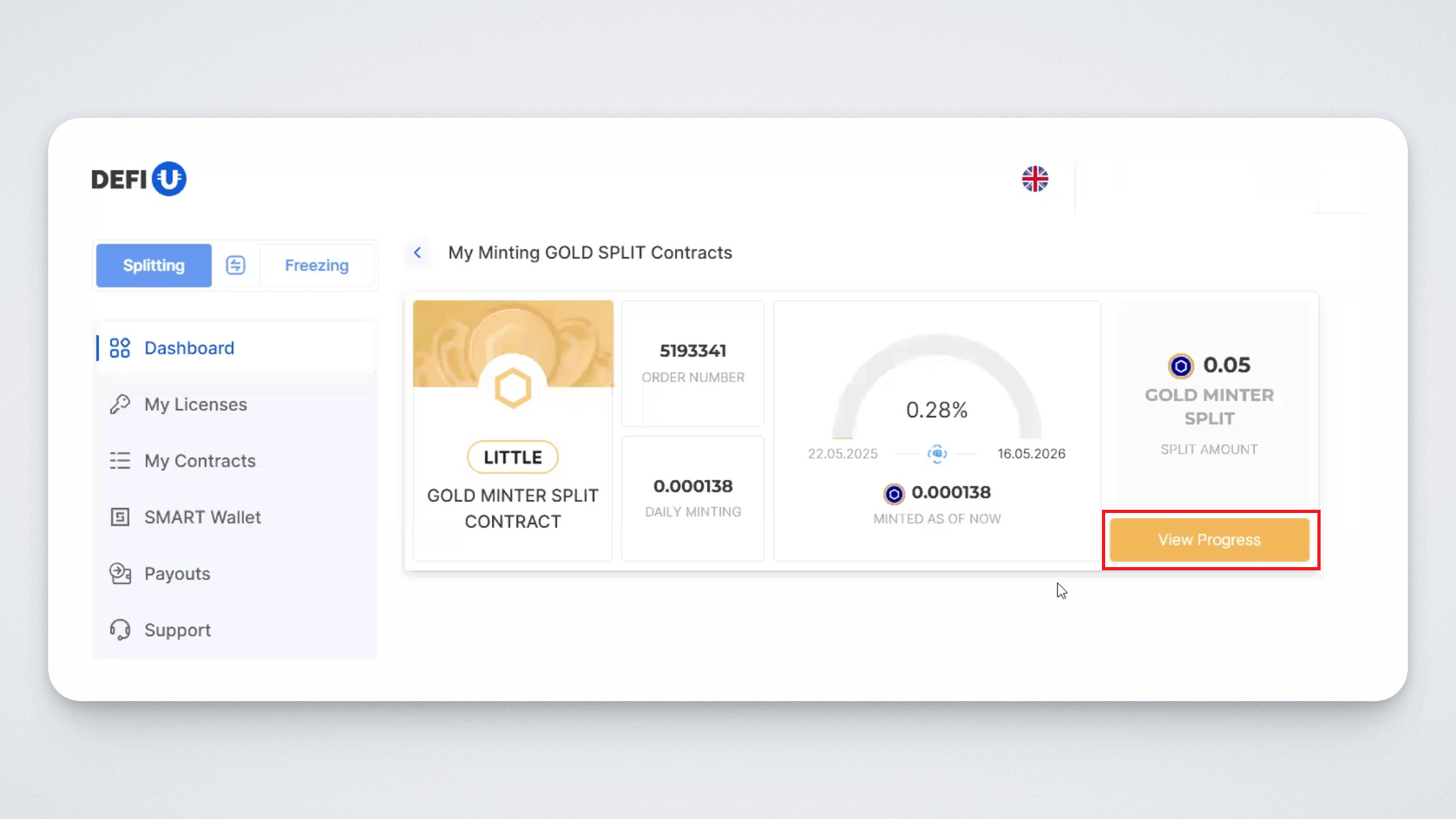Click the swap icon between Splitting and Freezing
The image size is (1456, 819).
tap(235, 265)
